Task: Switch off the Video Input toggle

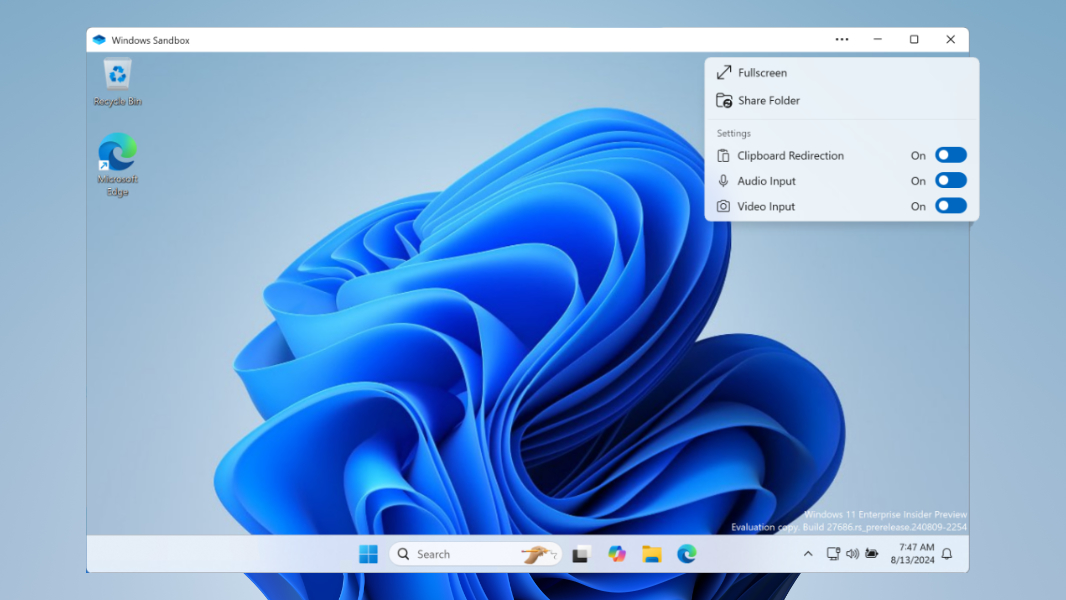Action: tap(950, 206)
